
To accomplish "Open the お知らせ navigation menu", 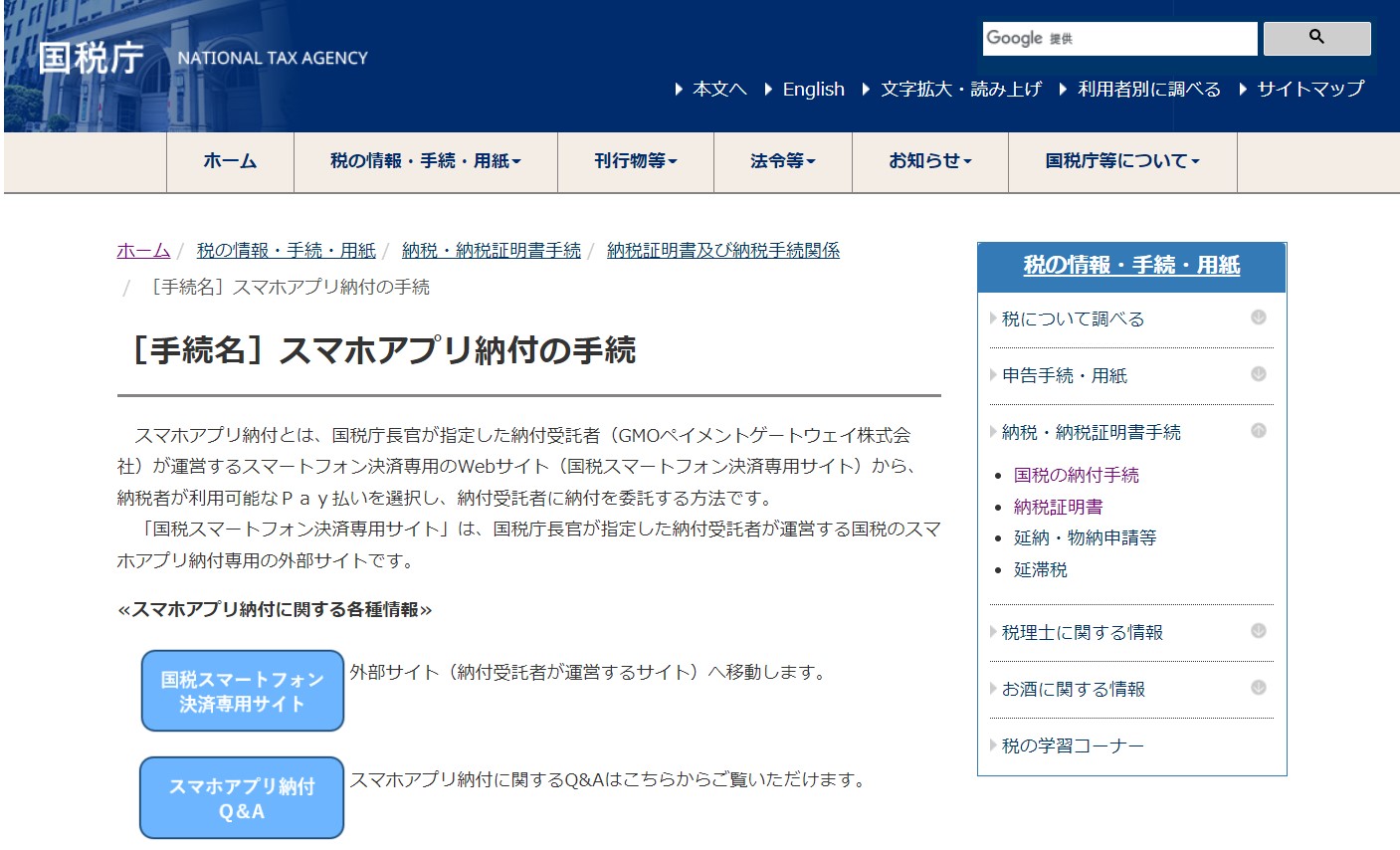I will (929, 161).
